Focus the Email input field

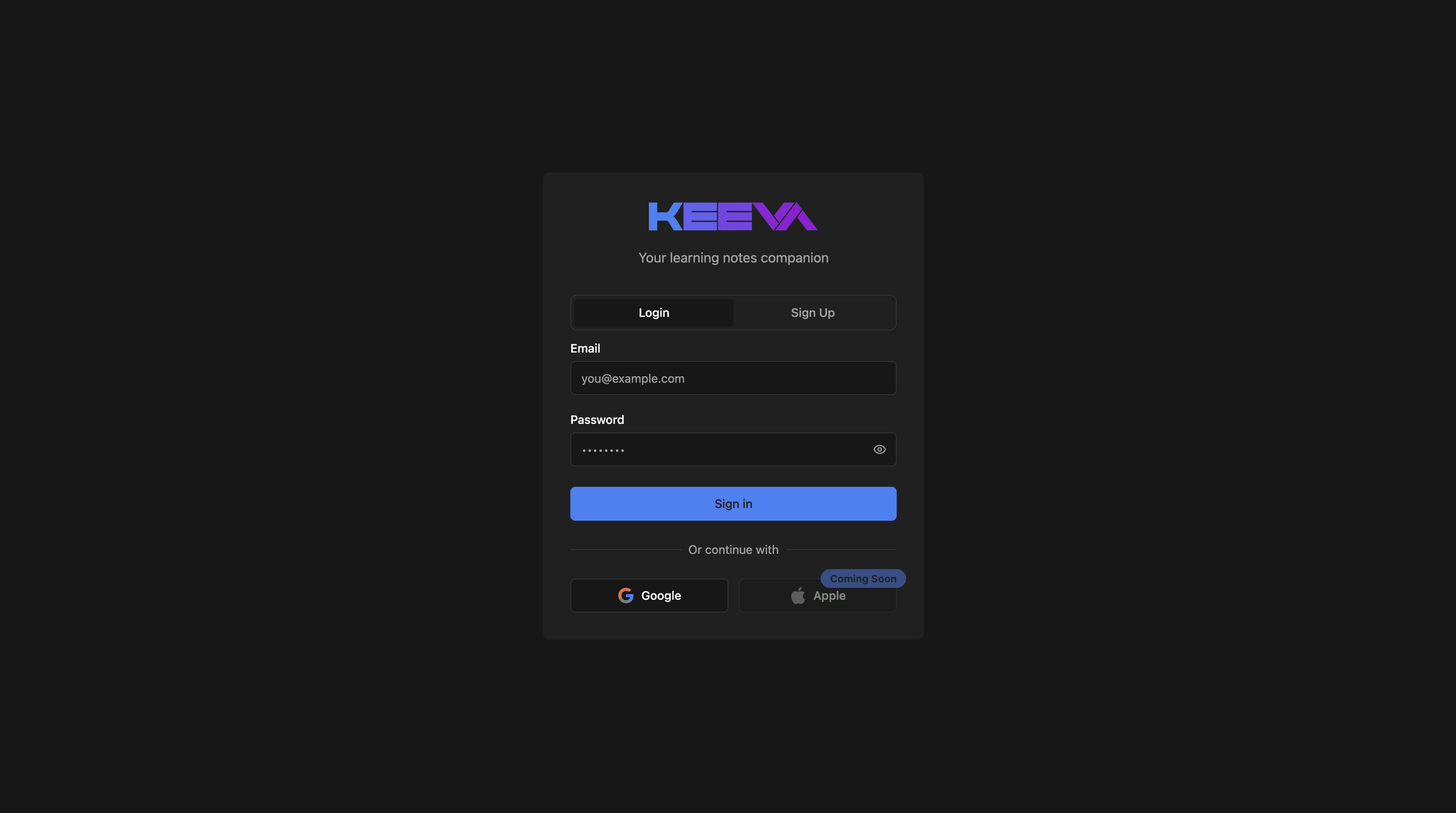[x=733, y=378]
